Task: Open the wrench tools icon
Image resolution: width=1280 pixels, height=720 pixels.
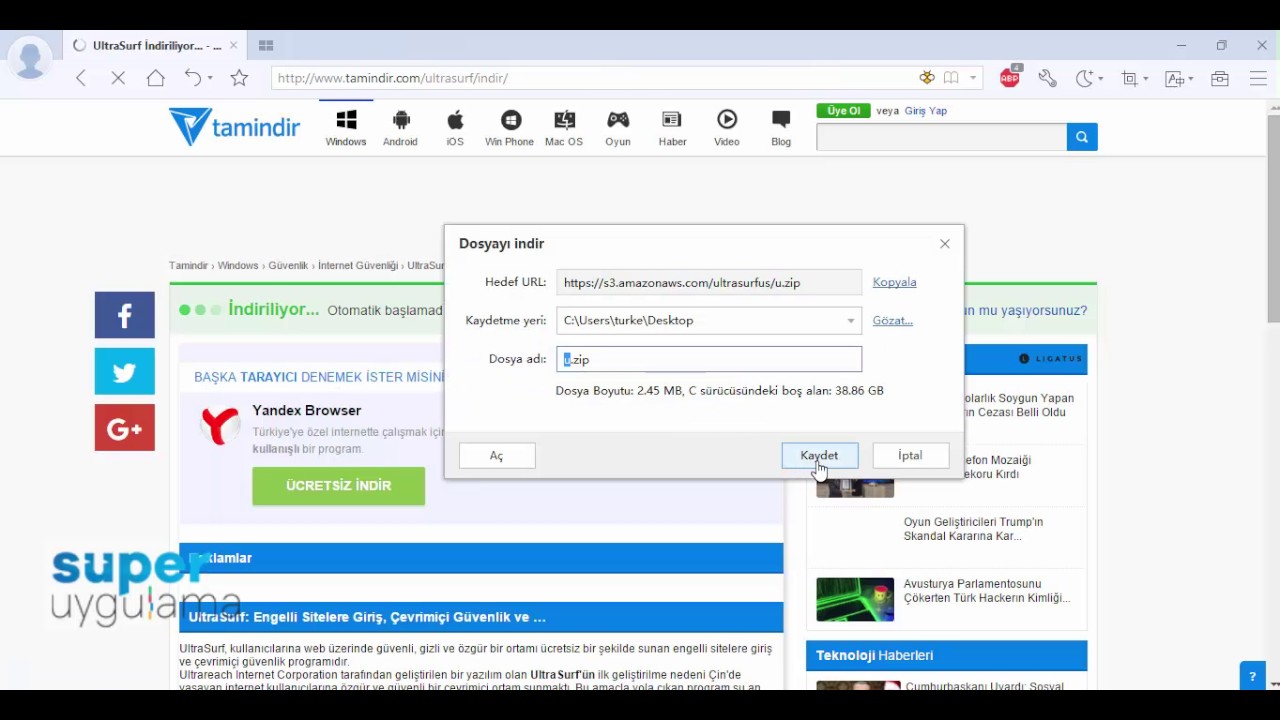Action: [1047, 78]
